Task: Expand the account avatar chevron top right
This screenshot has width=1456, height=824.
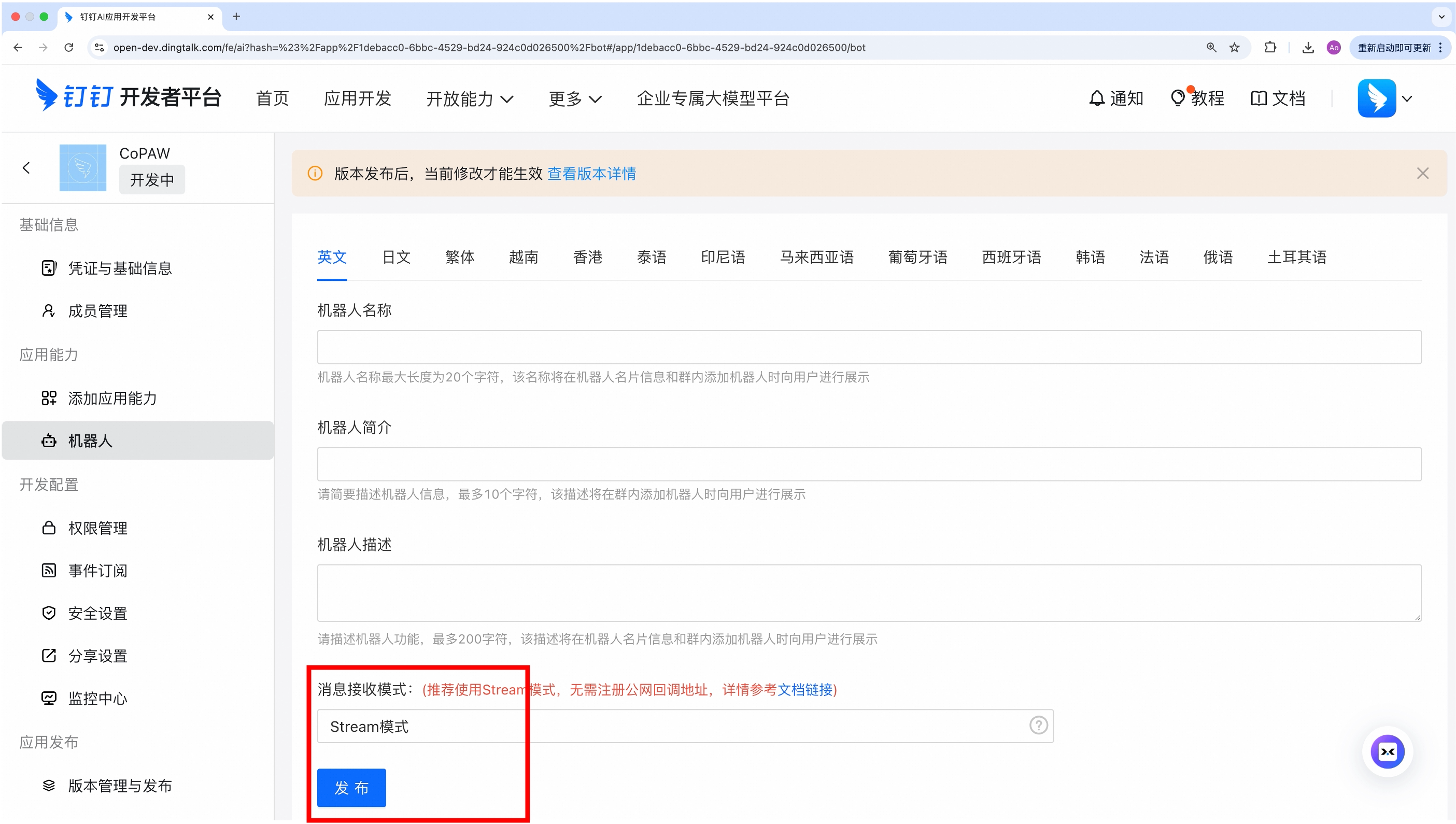Action: (1408, 98)
